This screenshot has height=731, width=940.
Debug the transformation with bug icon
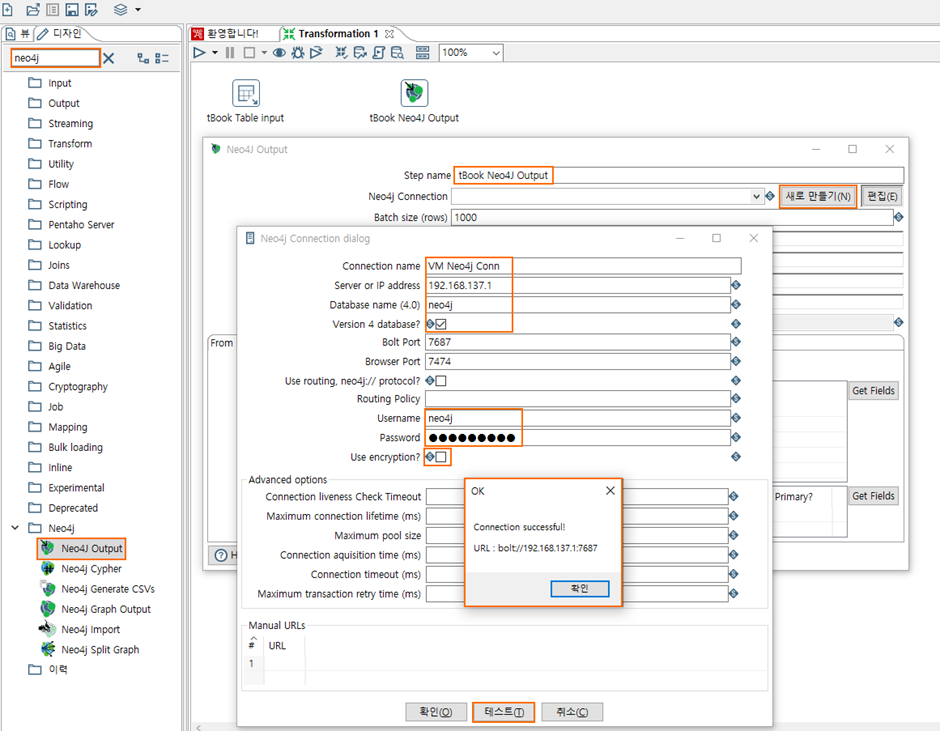[297, 53]
